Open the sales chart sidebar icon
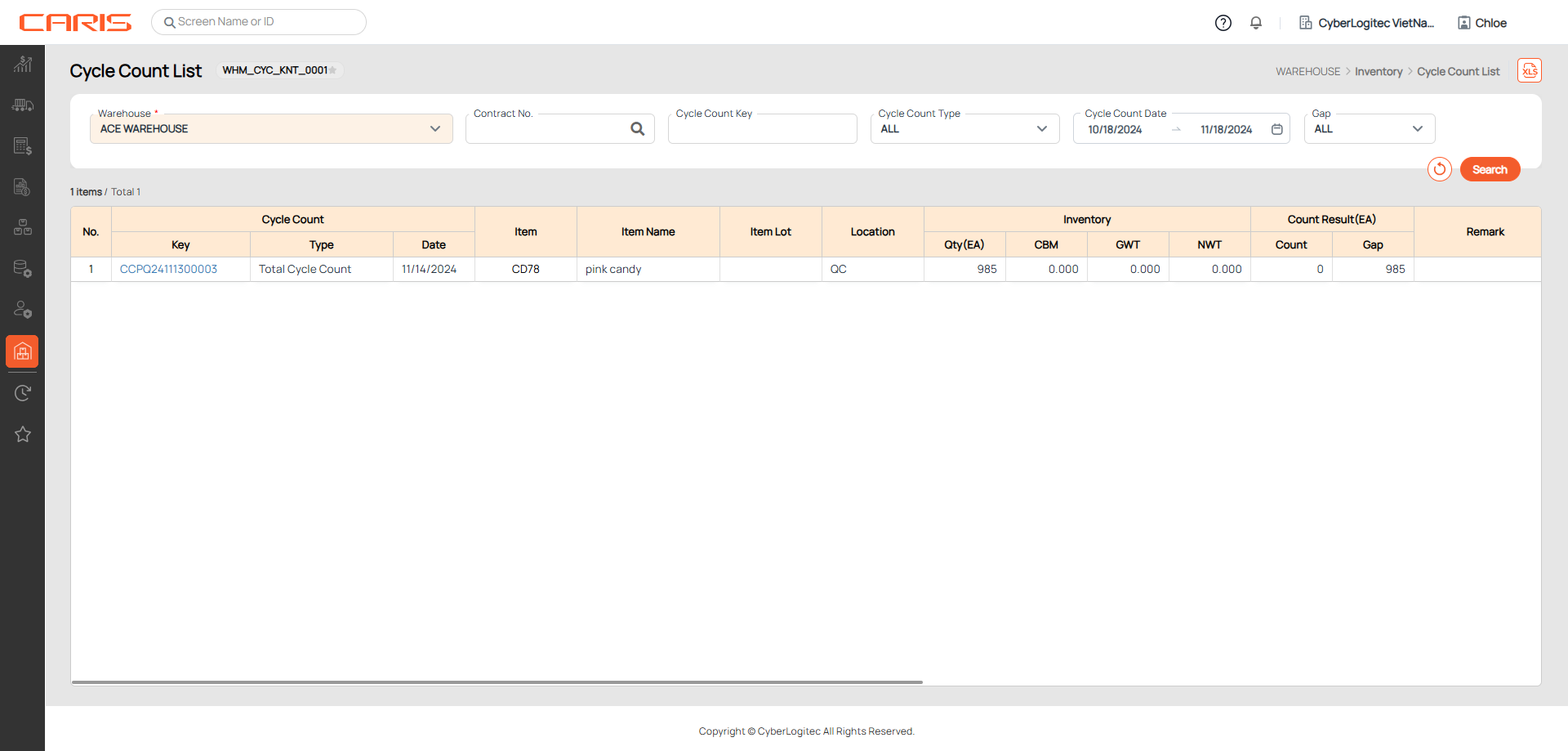This screenshot has width=1568, height=751. click(23, 65)
